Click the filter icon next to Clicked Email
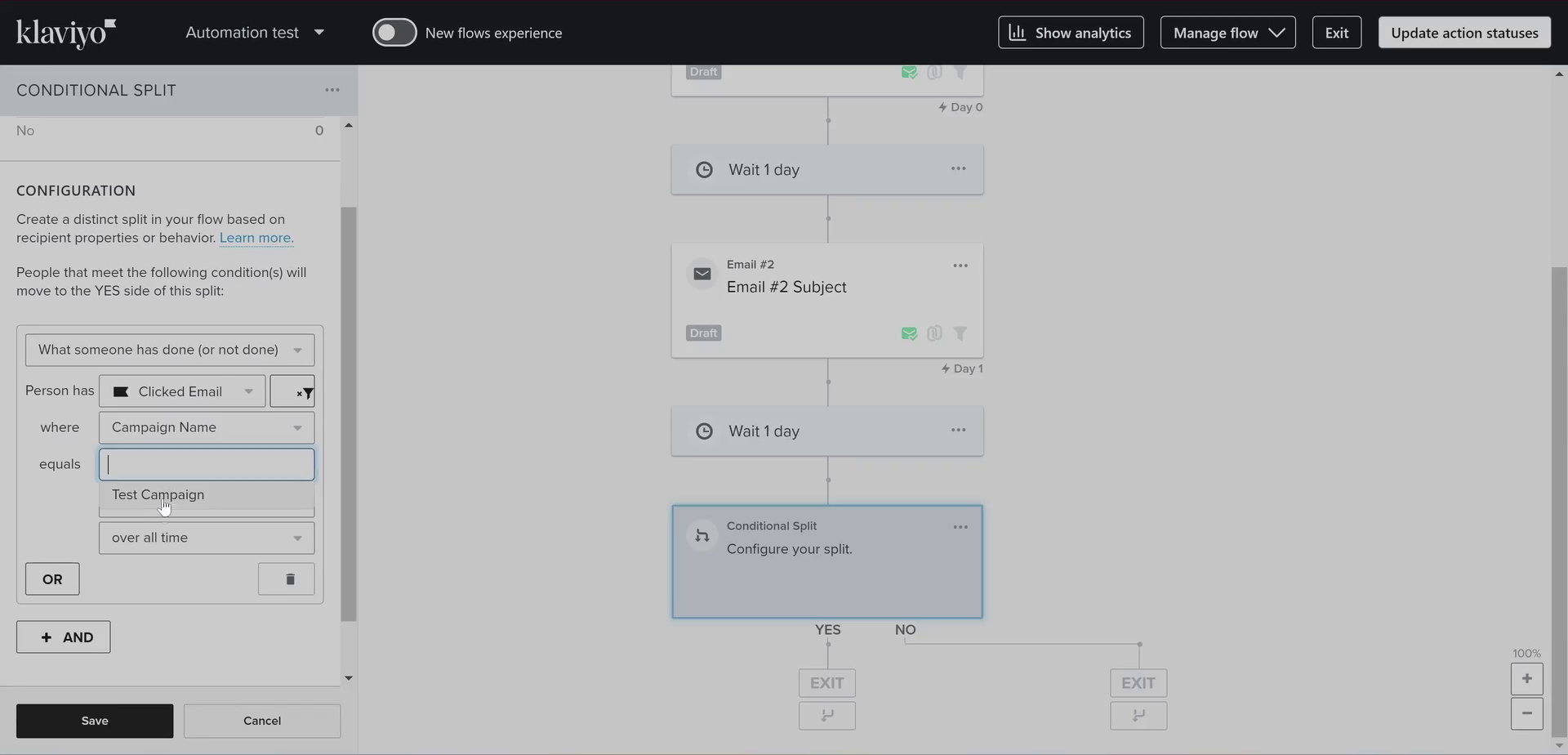 coord(292,391)
